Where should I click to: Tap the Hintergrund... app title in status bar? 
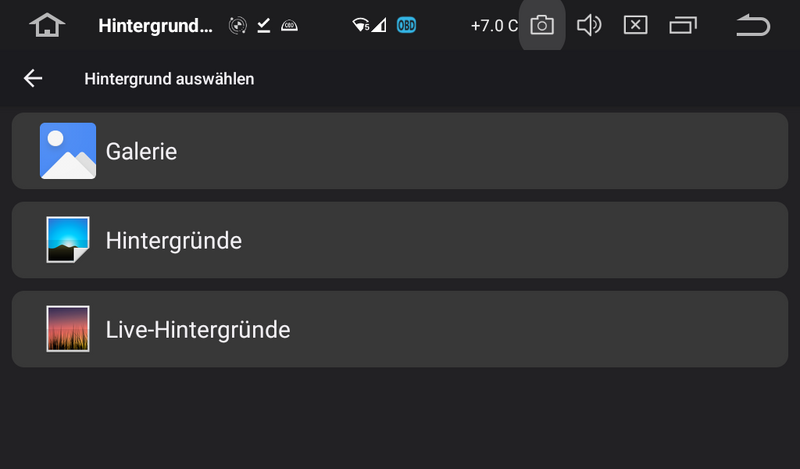coord(155,26)
